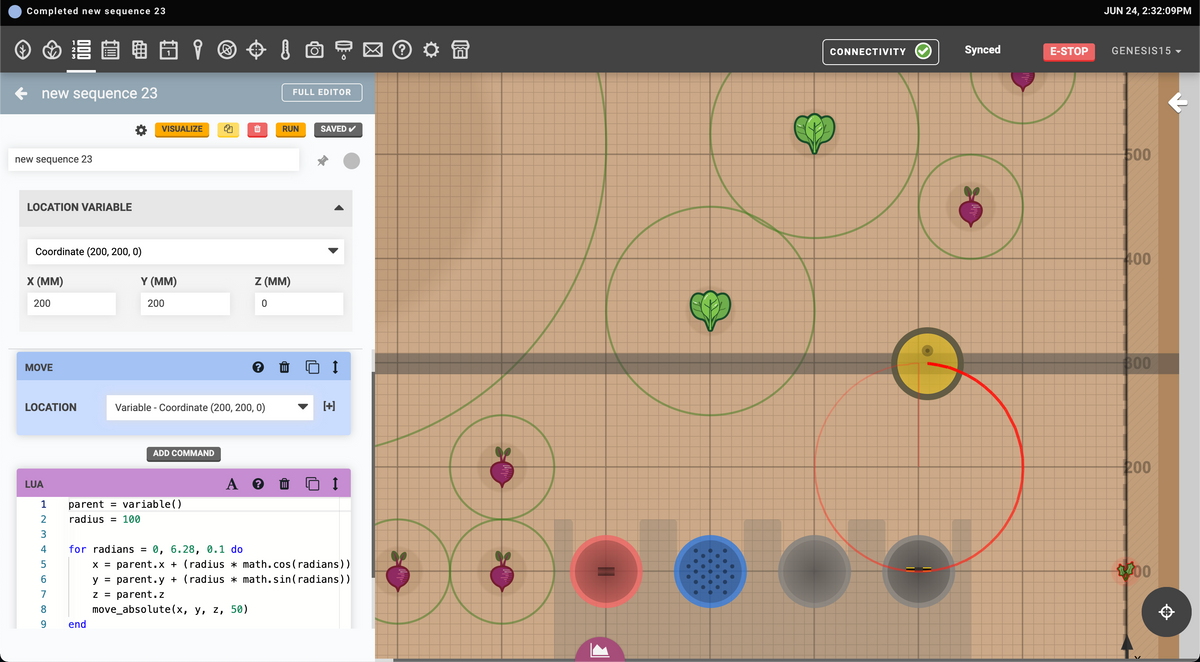1200x662 pixels.
Task: Open the Shop storefront icon
Action: click(x=460, y=49)
